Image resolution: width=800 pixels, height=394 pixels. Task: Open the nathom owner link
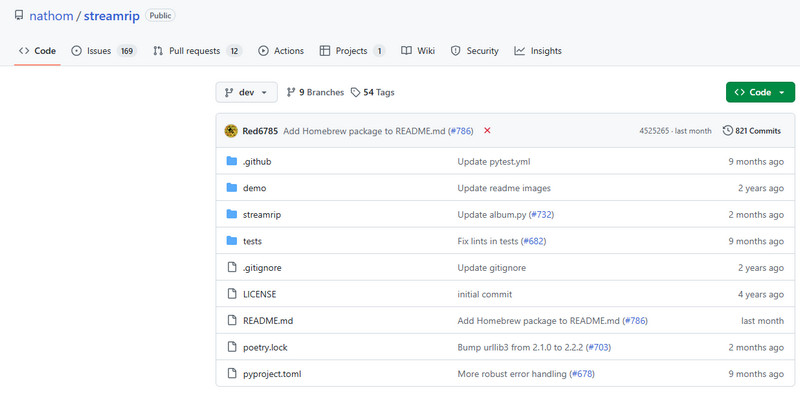(x=51, y=16)
